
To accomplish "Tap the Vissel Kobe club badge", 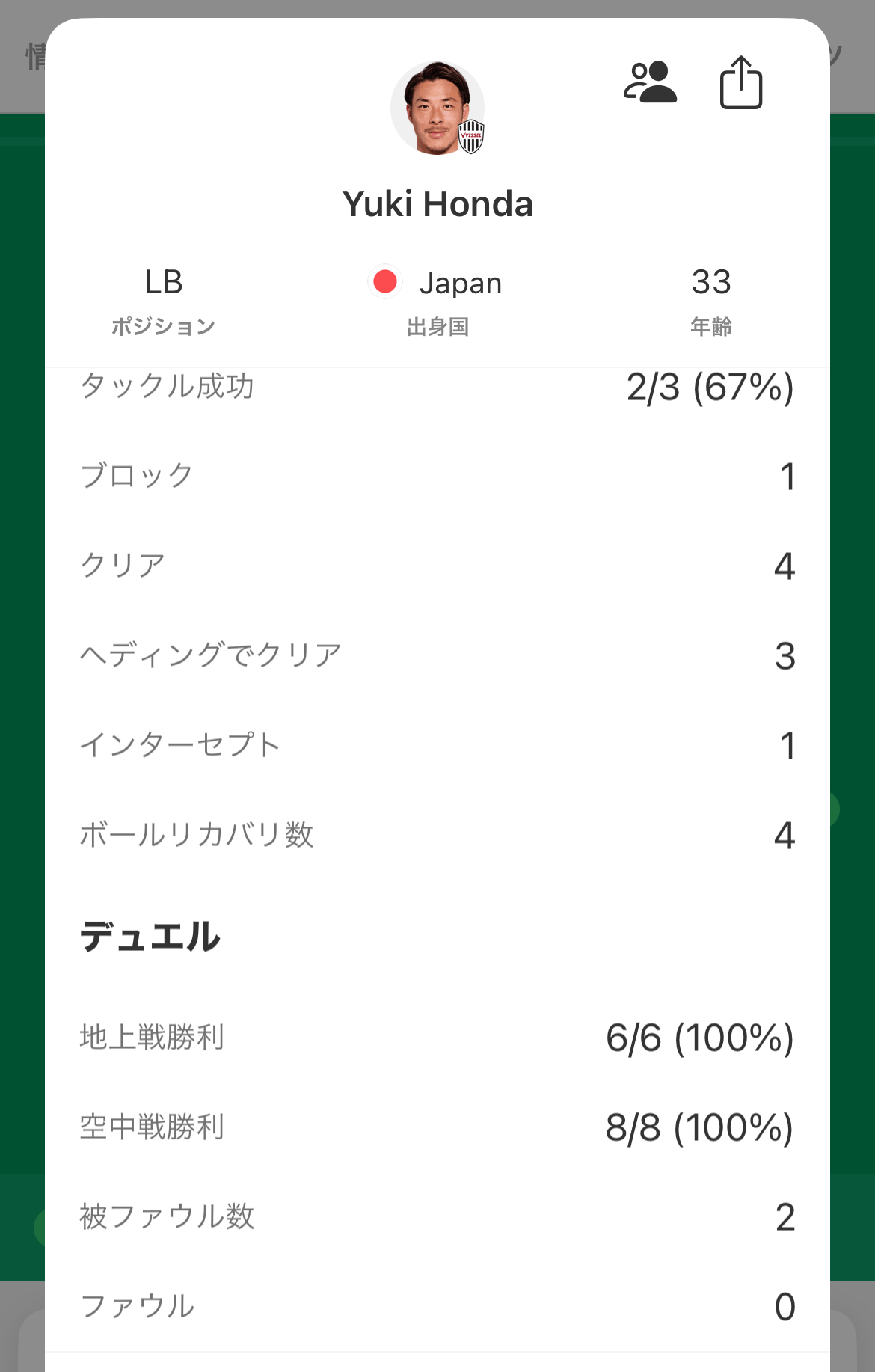I will [x=471, y=136].
